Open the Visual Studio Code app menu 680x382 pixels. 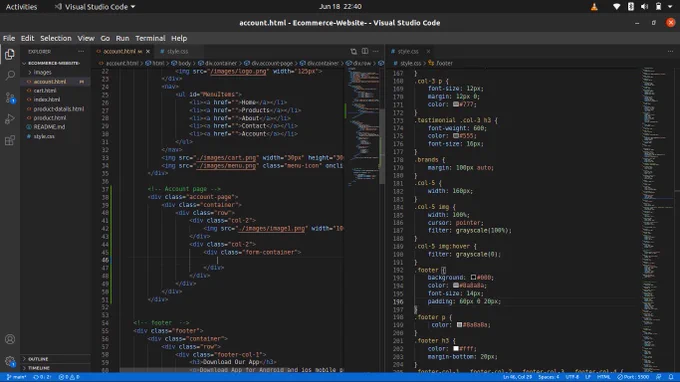[95, 7]
